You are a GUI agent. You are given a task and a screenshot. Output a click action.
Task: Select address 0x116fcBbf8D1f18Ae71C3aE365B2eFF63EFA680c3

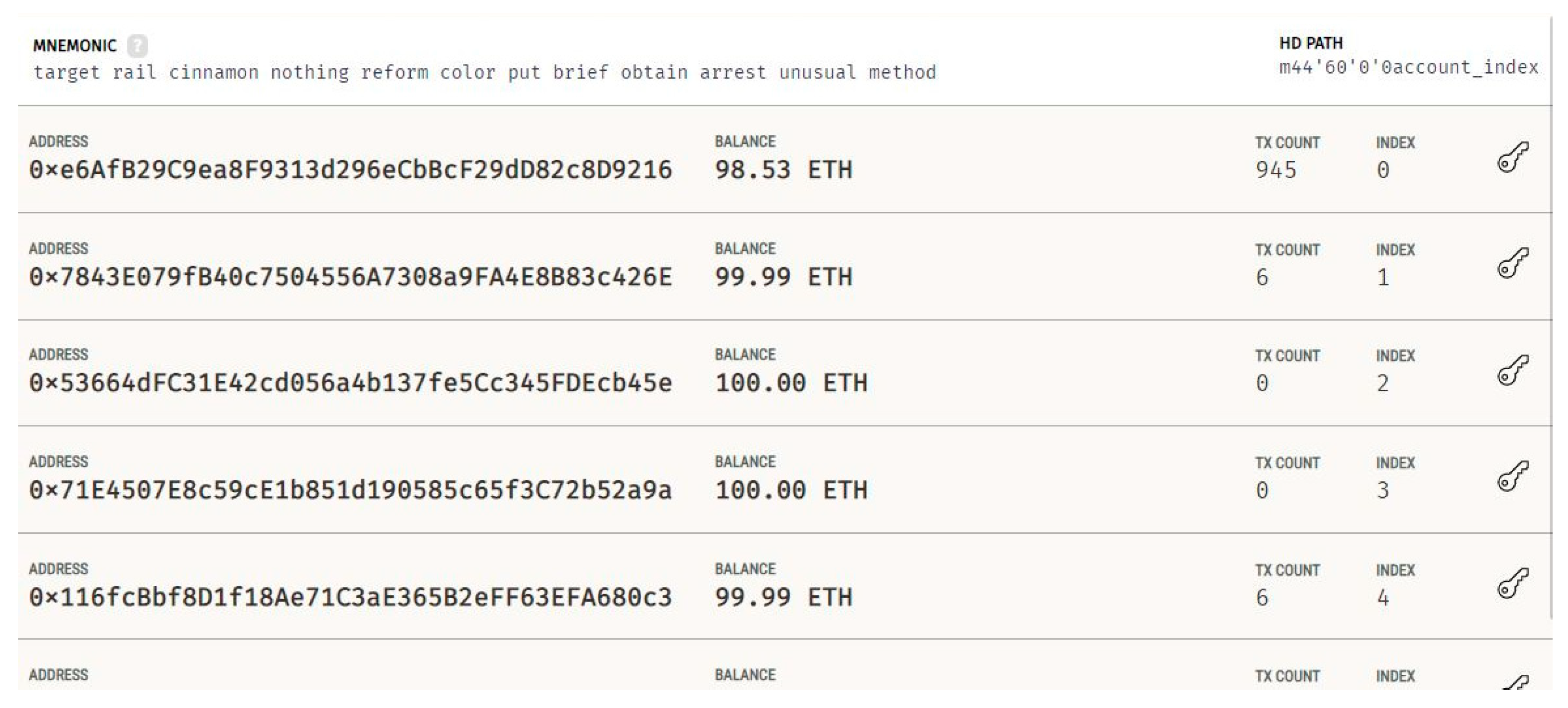pyautogui.click(x=351, y=598)
